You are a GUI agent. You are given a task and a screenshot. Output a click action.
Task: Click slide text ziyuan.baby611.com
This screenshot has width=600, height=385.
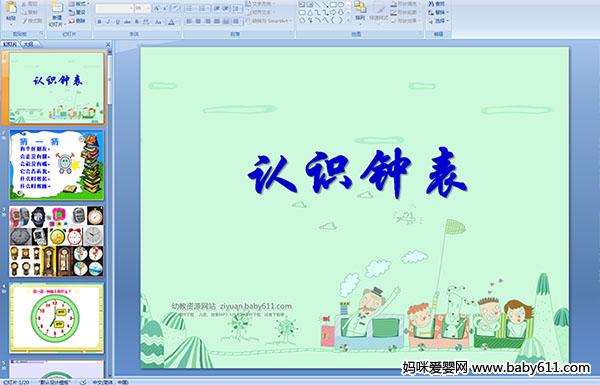256,306
